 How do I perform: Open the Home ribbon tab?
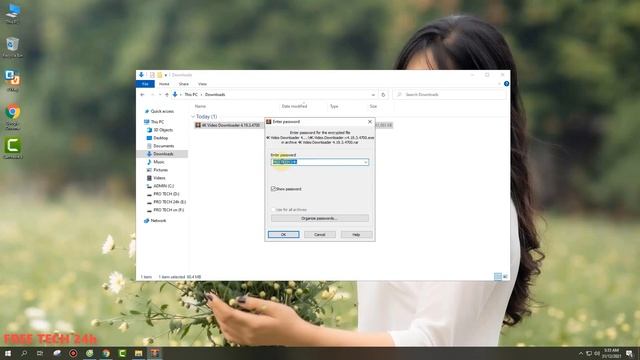(164, 84)
